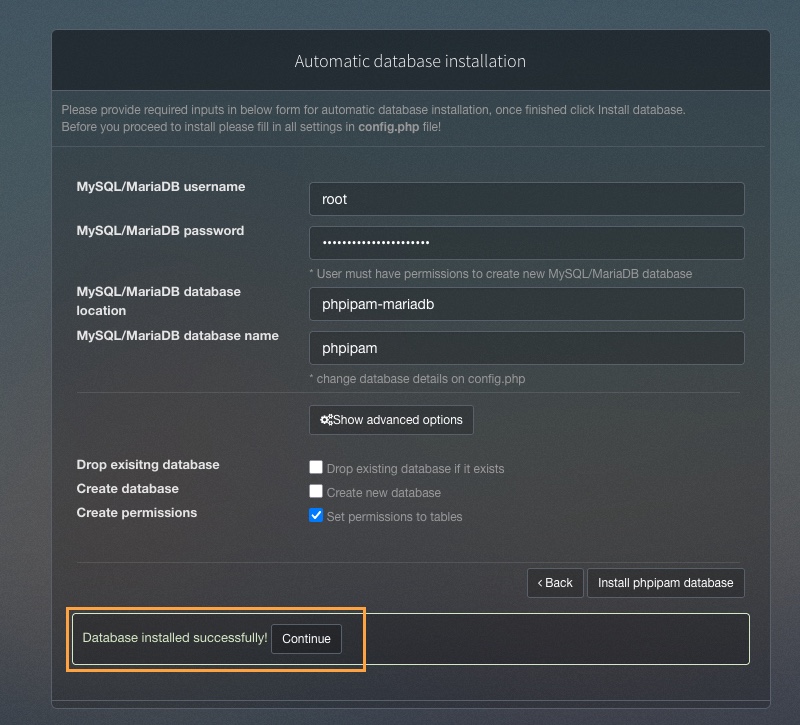Click the gear icon on Show advanced options

pos(326,420)
